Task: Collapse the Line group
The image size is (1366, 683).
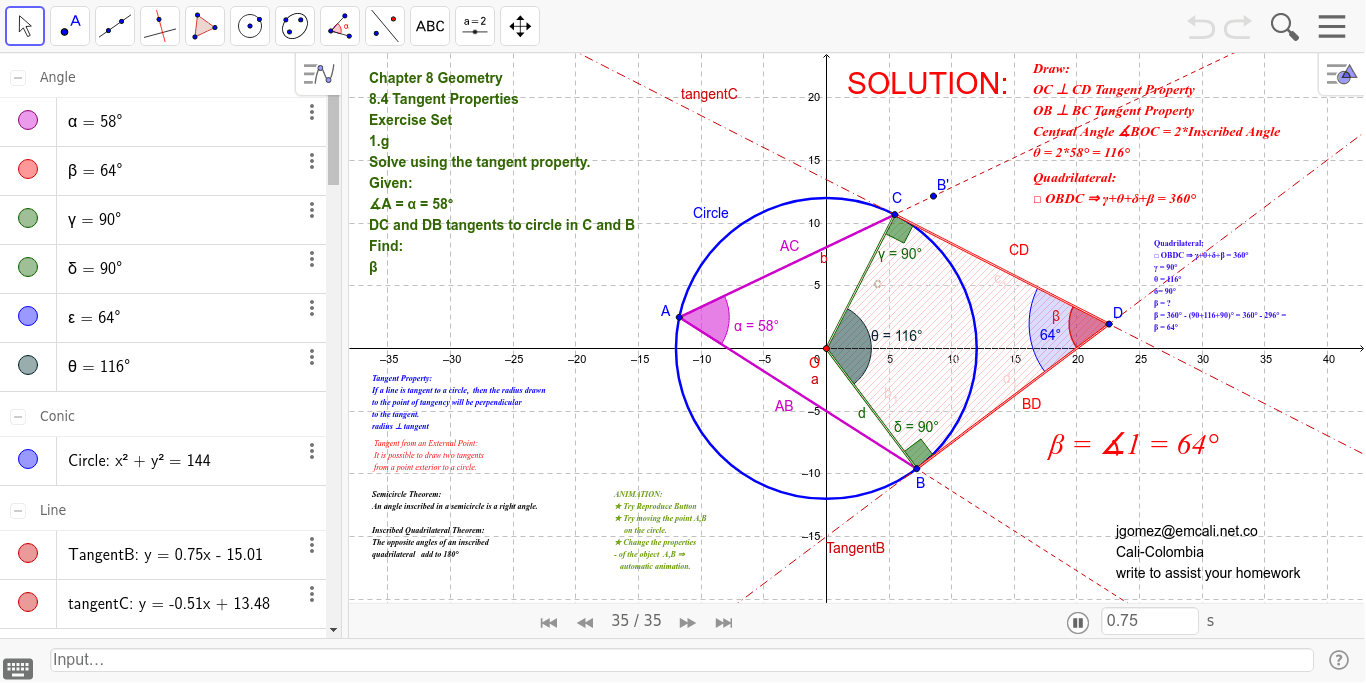Action: point(18,510)
